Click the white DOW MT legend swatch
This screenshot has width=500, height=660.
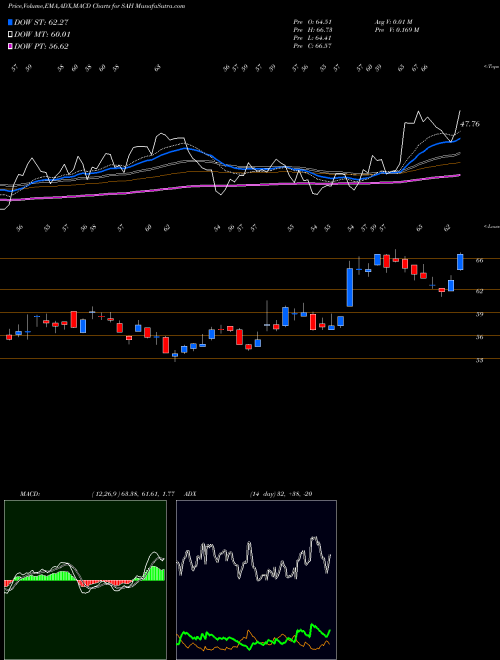pyautogui.click(x=10, y=35)
